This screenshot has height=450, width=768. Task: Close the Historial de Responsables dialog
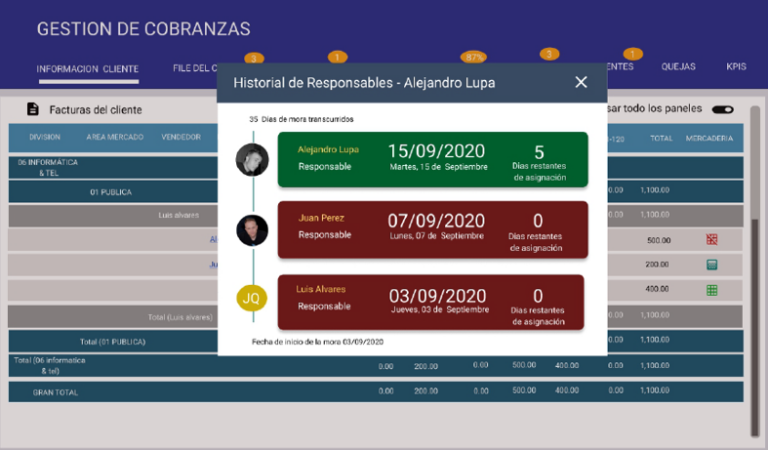click(x=581, y=82)
